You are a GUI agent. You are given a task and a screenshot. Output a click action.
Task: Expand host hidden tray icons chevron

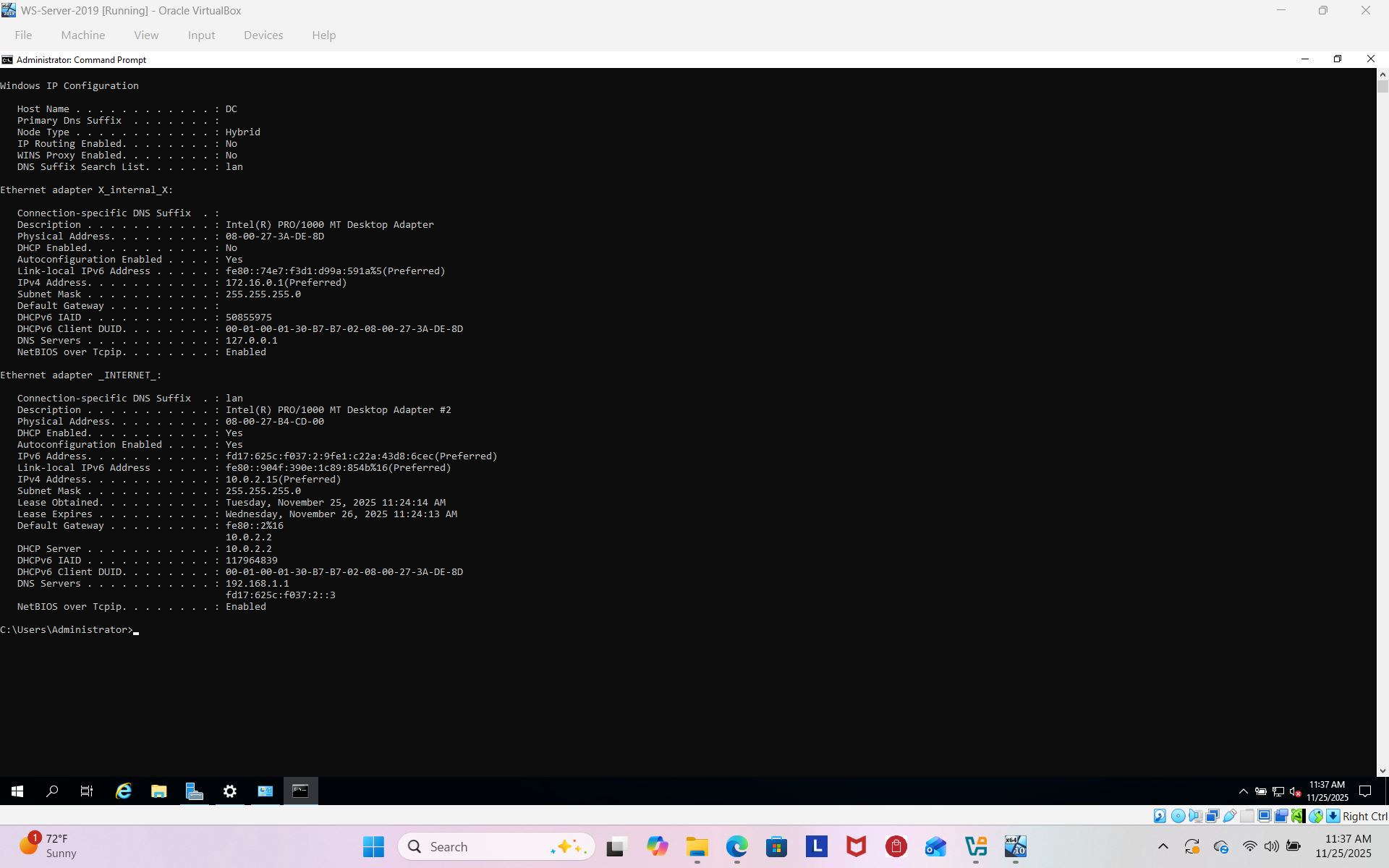[x=1163, y=846]
